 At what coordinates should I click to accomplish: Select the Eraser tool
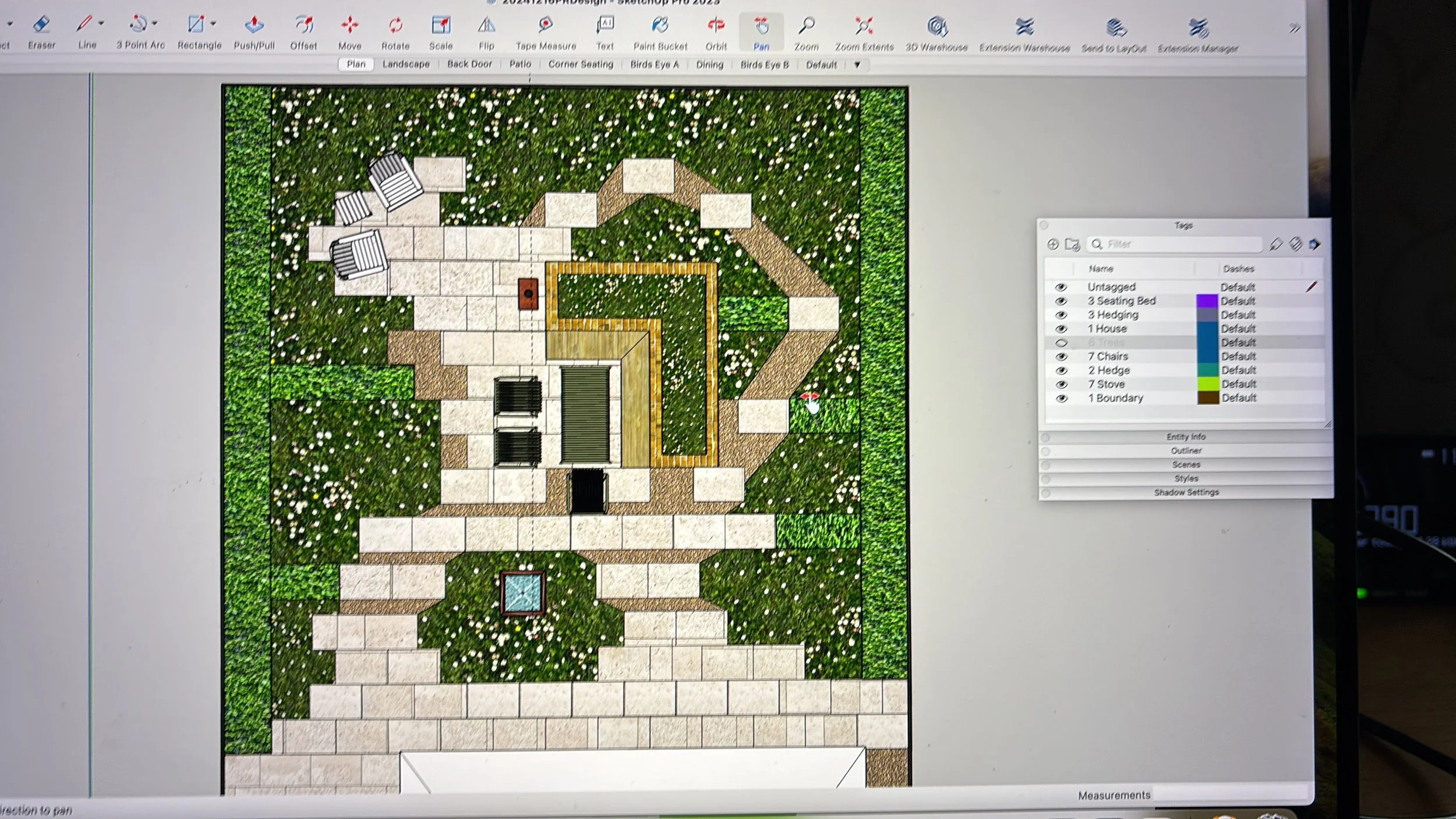coord(41,25)
